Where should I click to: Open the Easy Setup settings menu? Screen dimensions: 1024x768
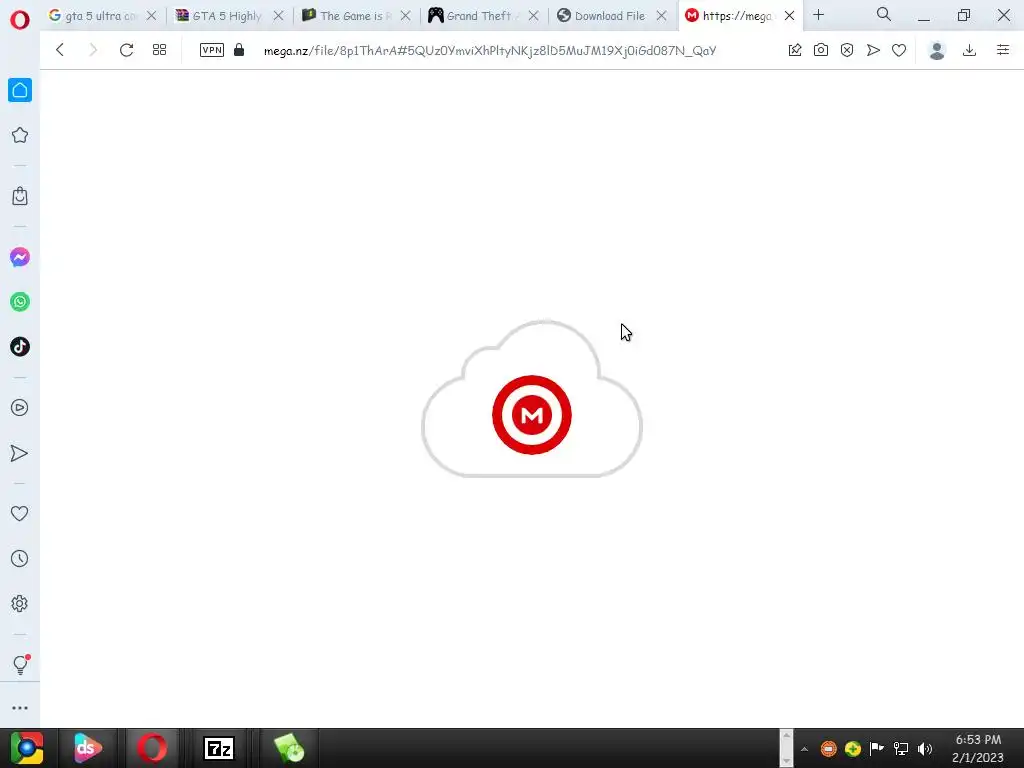1003,50
